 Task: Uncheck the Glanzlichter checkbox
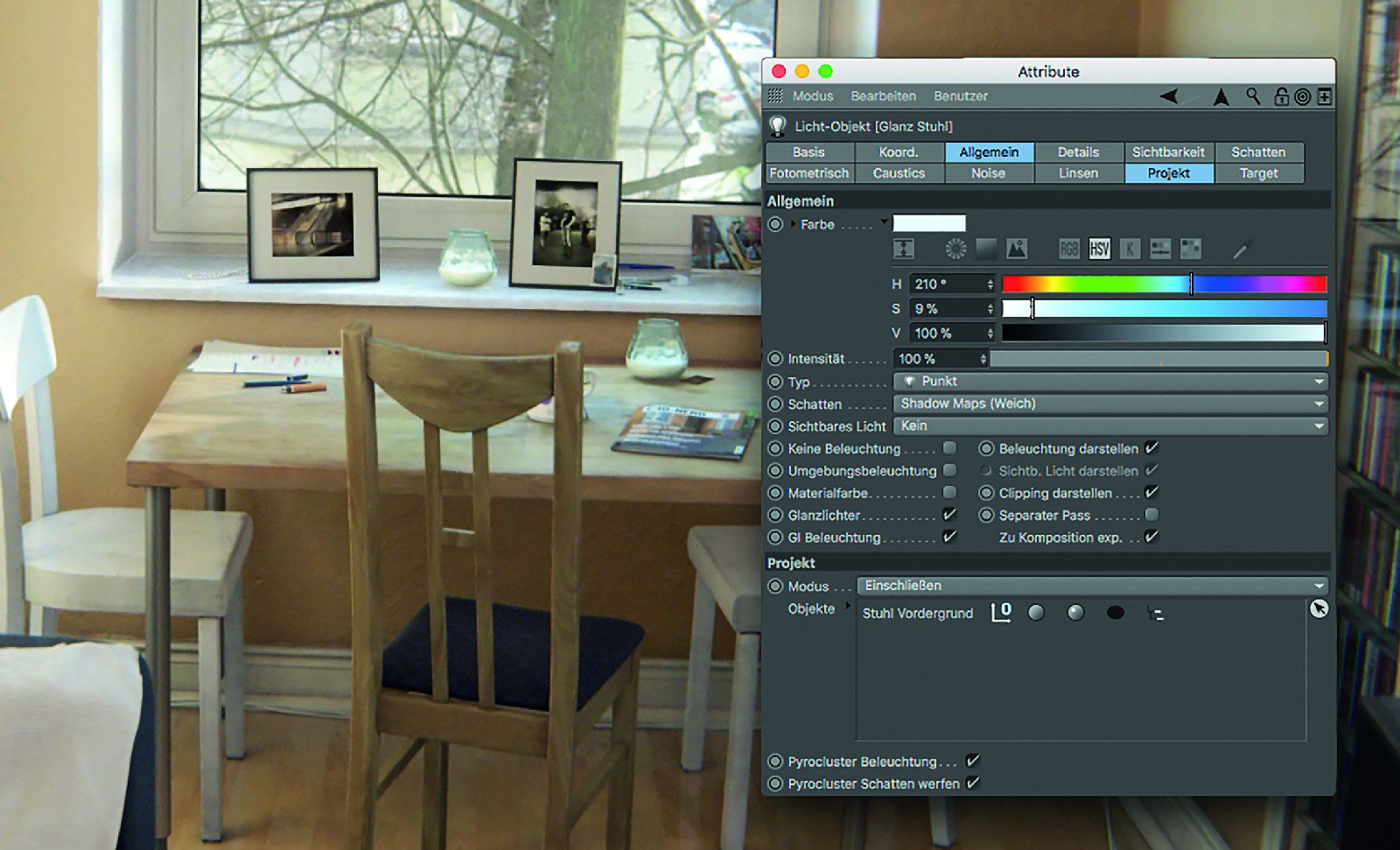click(x=950, y=516)
